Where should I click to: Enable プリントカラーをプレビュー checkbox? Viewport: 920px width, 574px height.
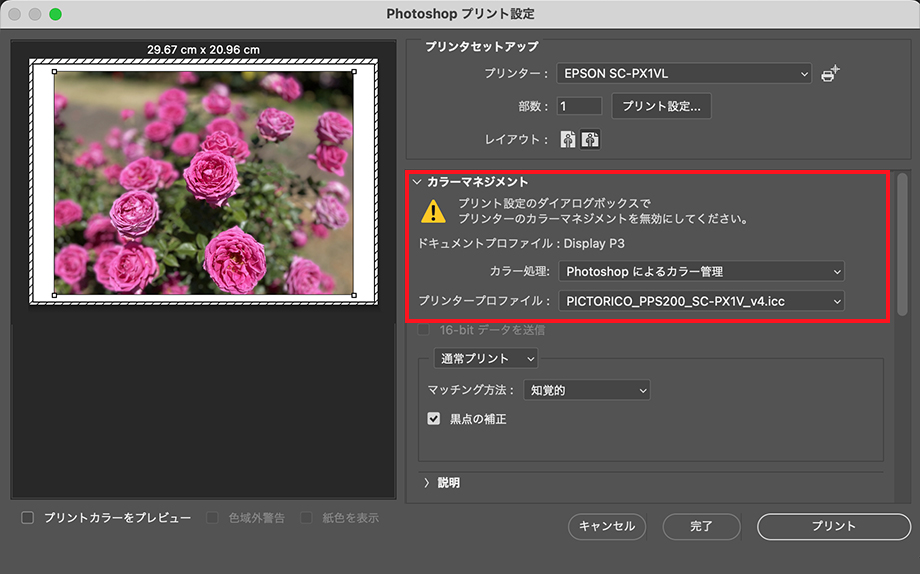[x=28, y=518]
